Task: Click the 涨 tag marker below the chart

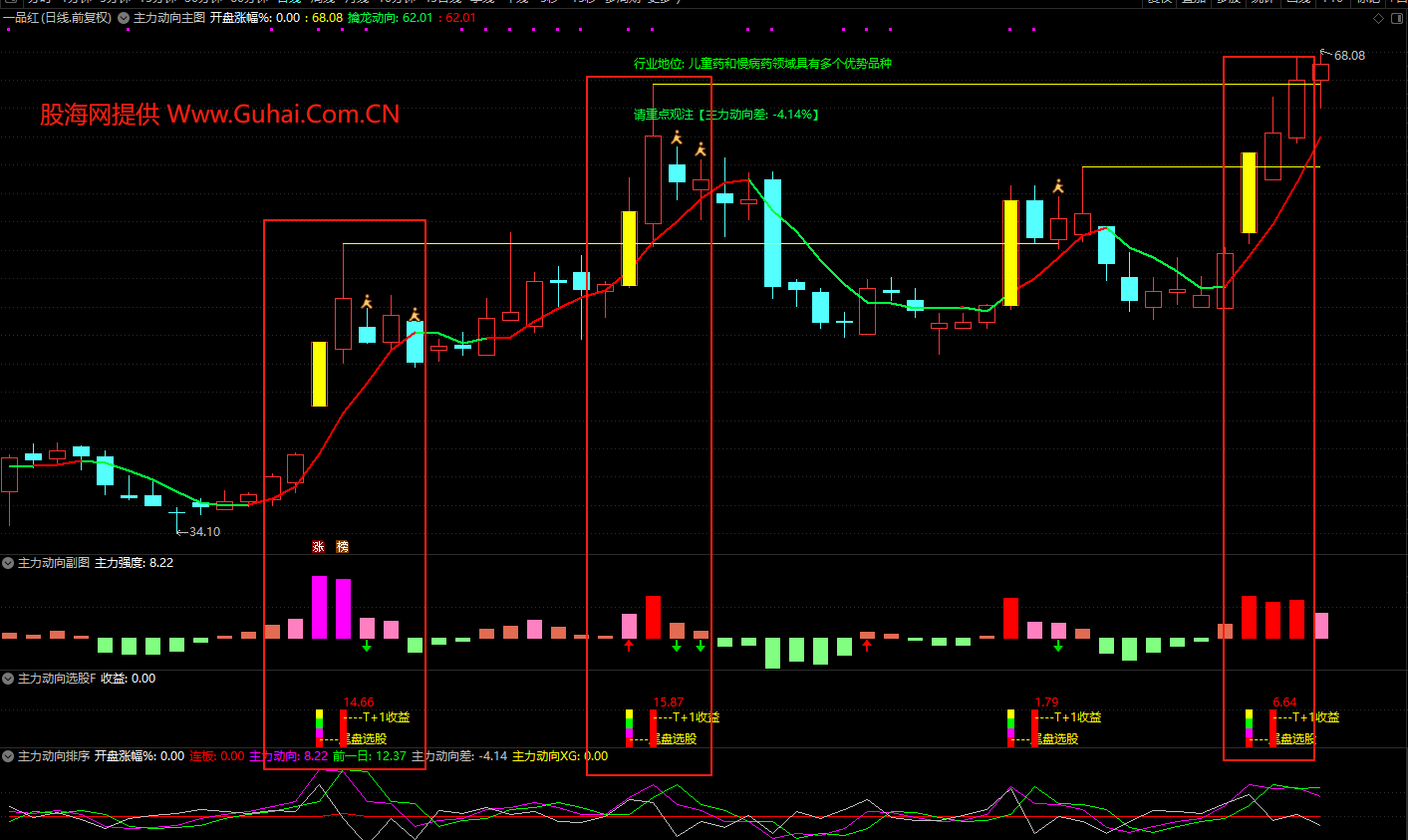Action: [319, 547]
